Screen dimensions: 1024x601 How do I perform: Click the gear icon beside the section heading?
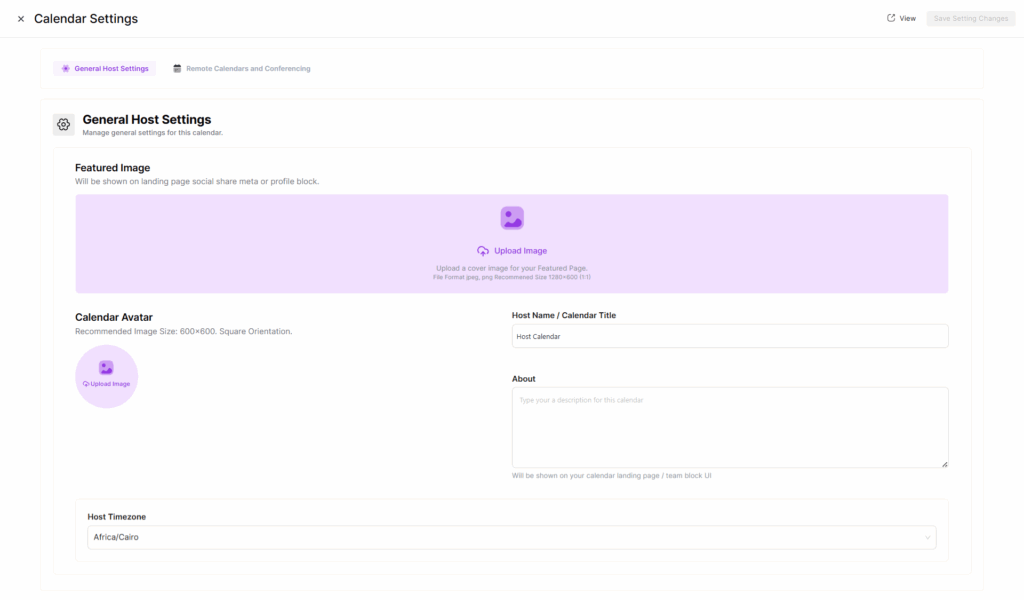[x=64, y=124]
